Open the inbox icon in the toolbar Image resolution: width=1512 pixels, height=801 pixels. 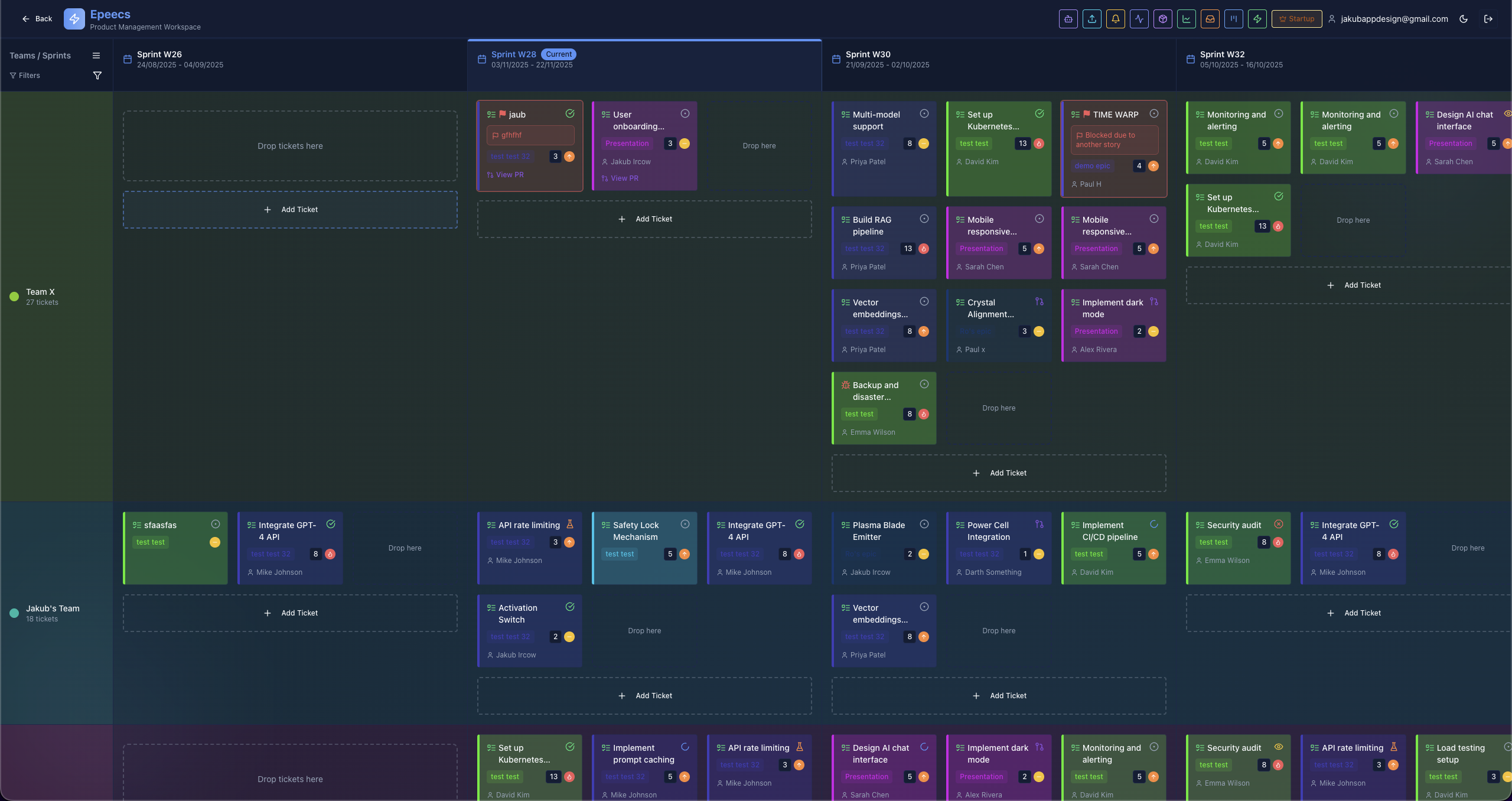(x=1210, y=19)
